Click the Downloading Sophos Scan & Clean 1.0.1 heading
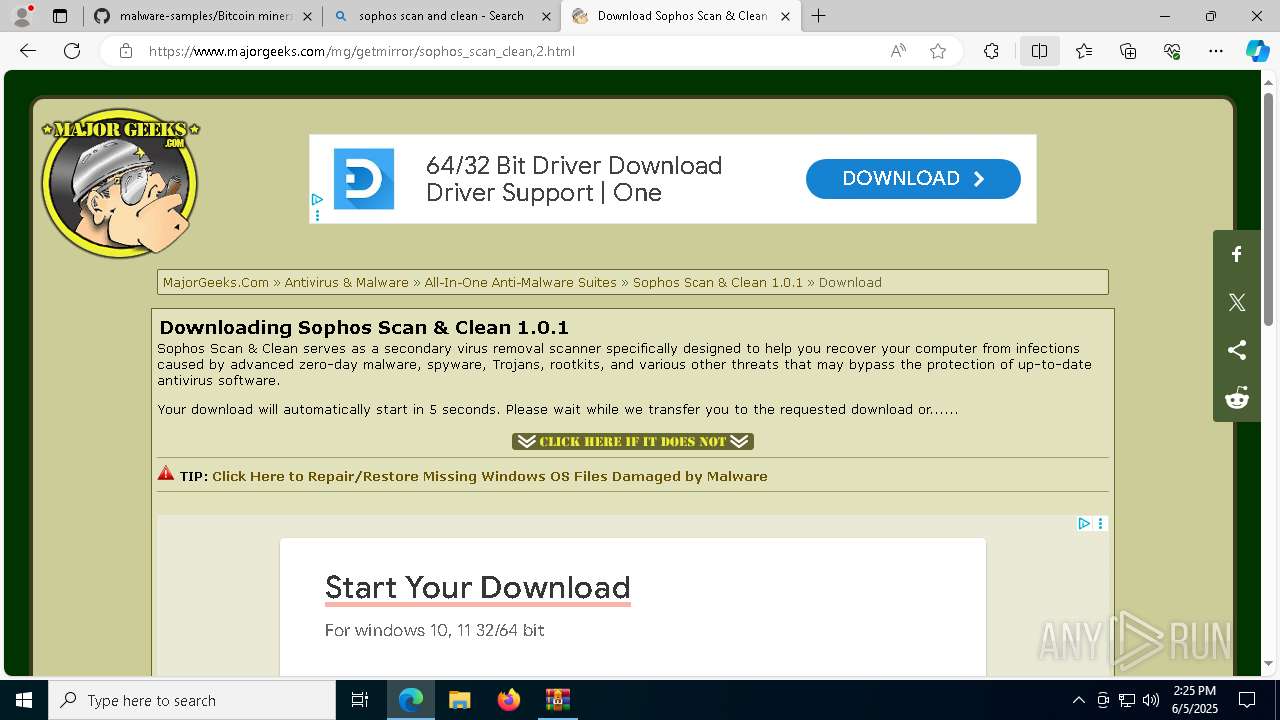 [364, 327]
